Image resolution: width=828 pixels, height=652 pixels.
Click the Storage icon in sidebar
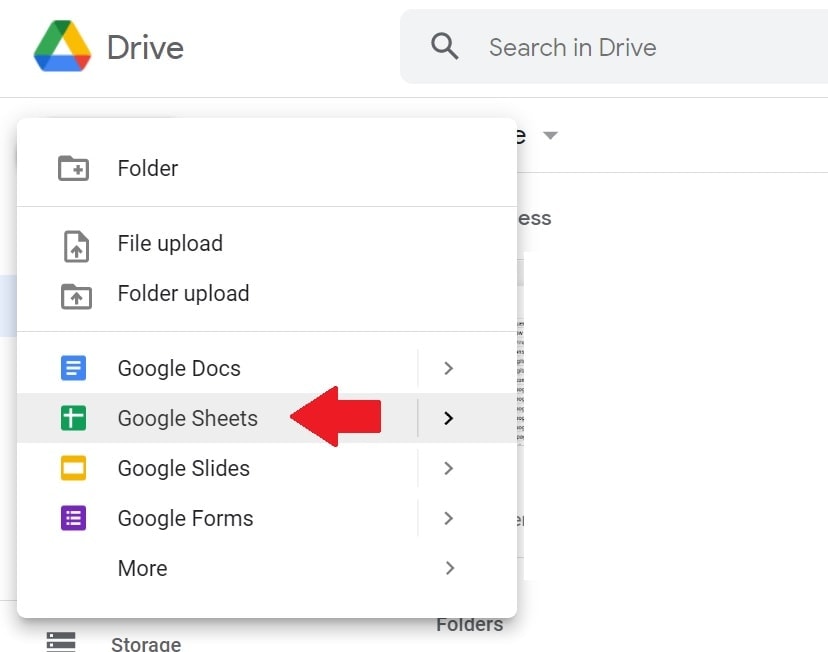pos(61,642)
